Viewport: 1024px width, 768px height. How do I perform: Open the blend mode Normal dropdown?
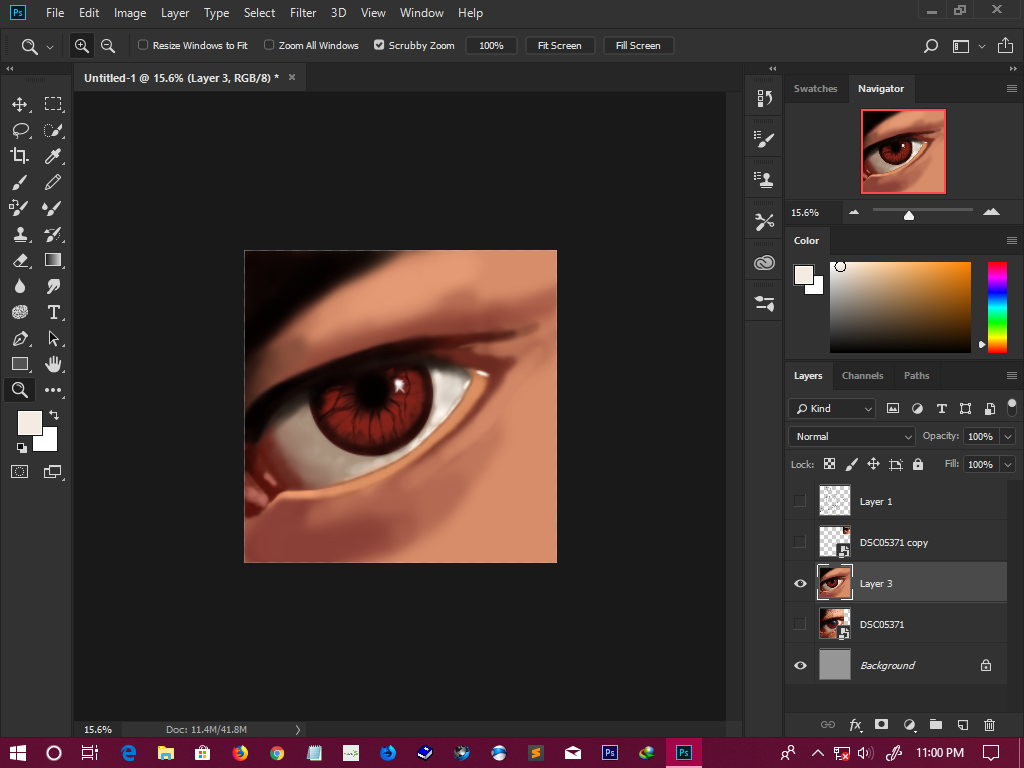click(852, 436)
